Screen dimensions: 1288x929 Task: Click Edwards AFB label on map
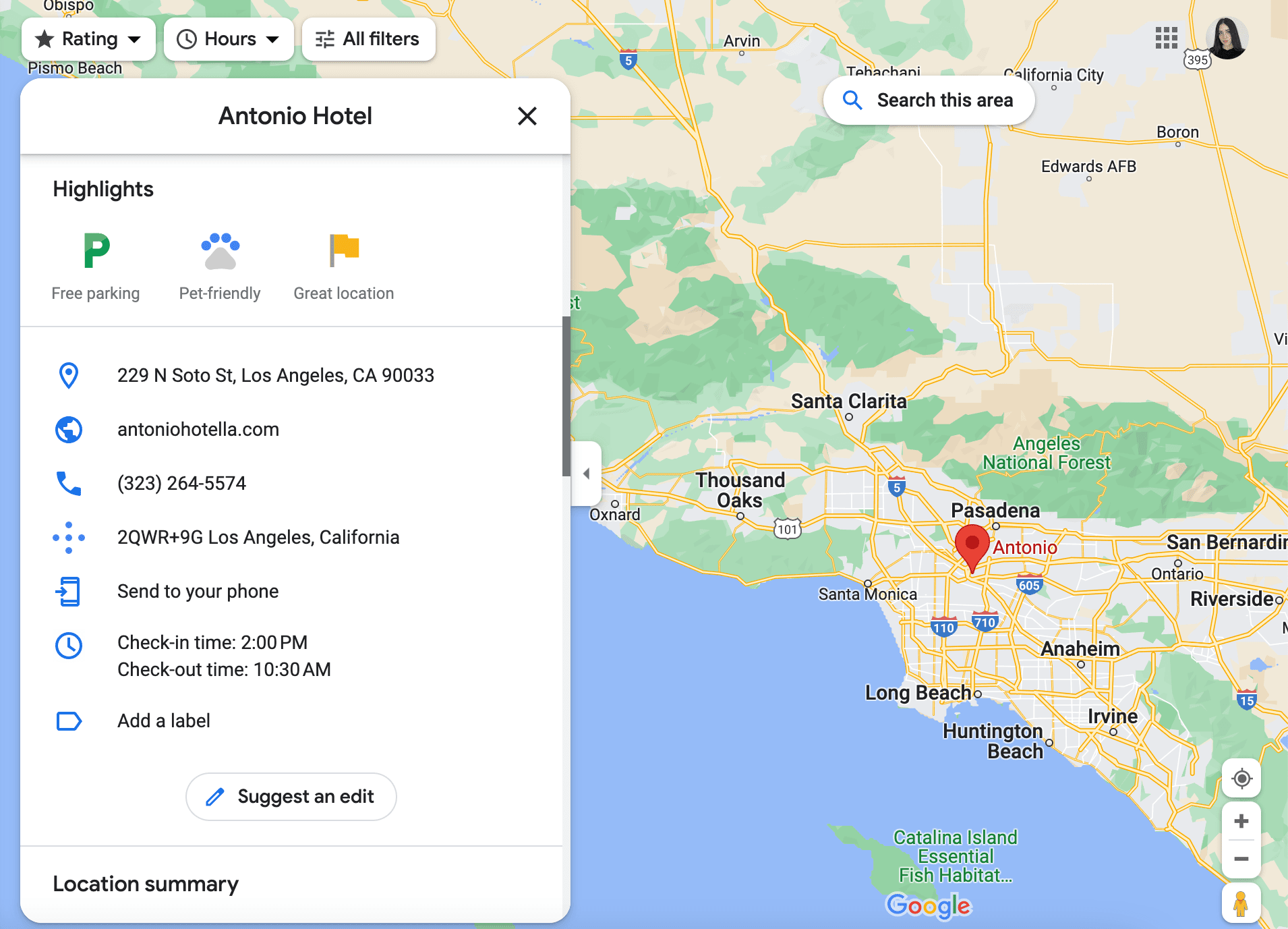pyautogui.click(x=1089, y=167)
